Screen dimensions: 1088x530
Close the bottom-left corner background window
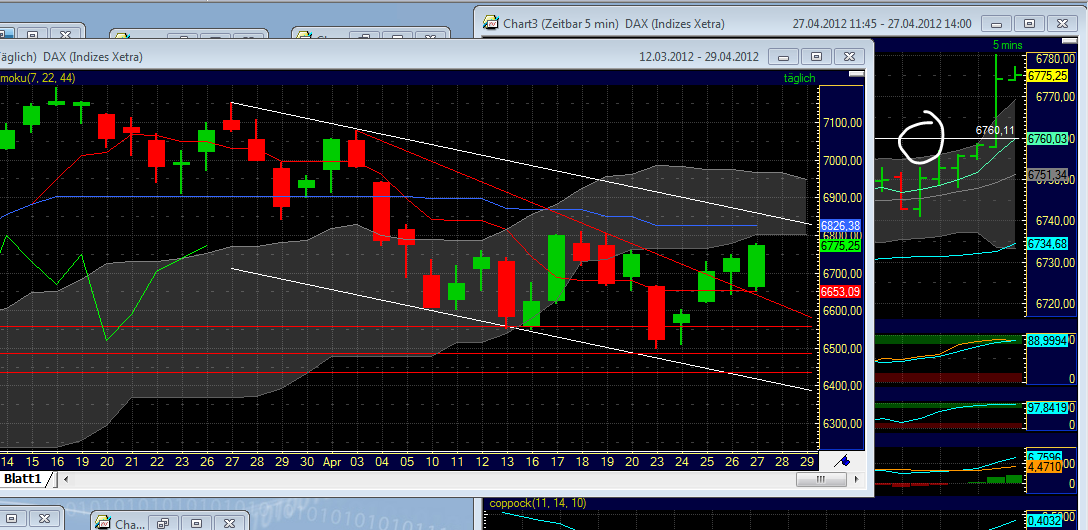click(x=46, y=519)
